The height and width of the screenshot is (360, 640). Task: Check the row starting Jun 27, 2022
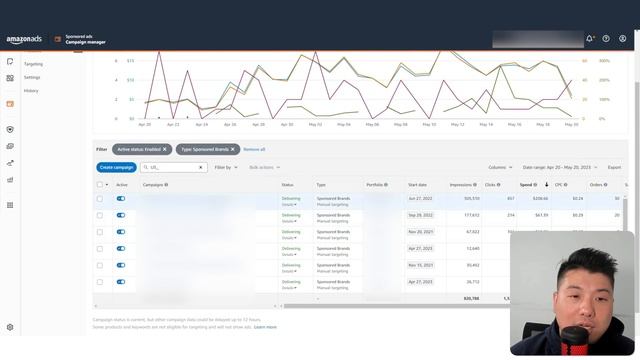click(x=100, y=199)
